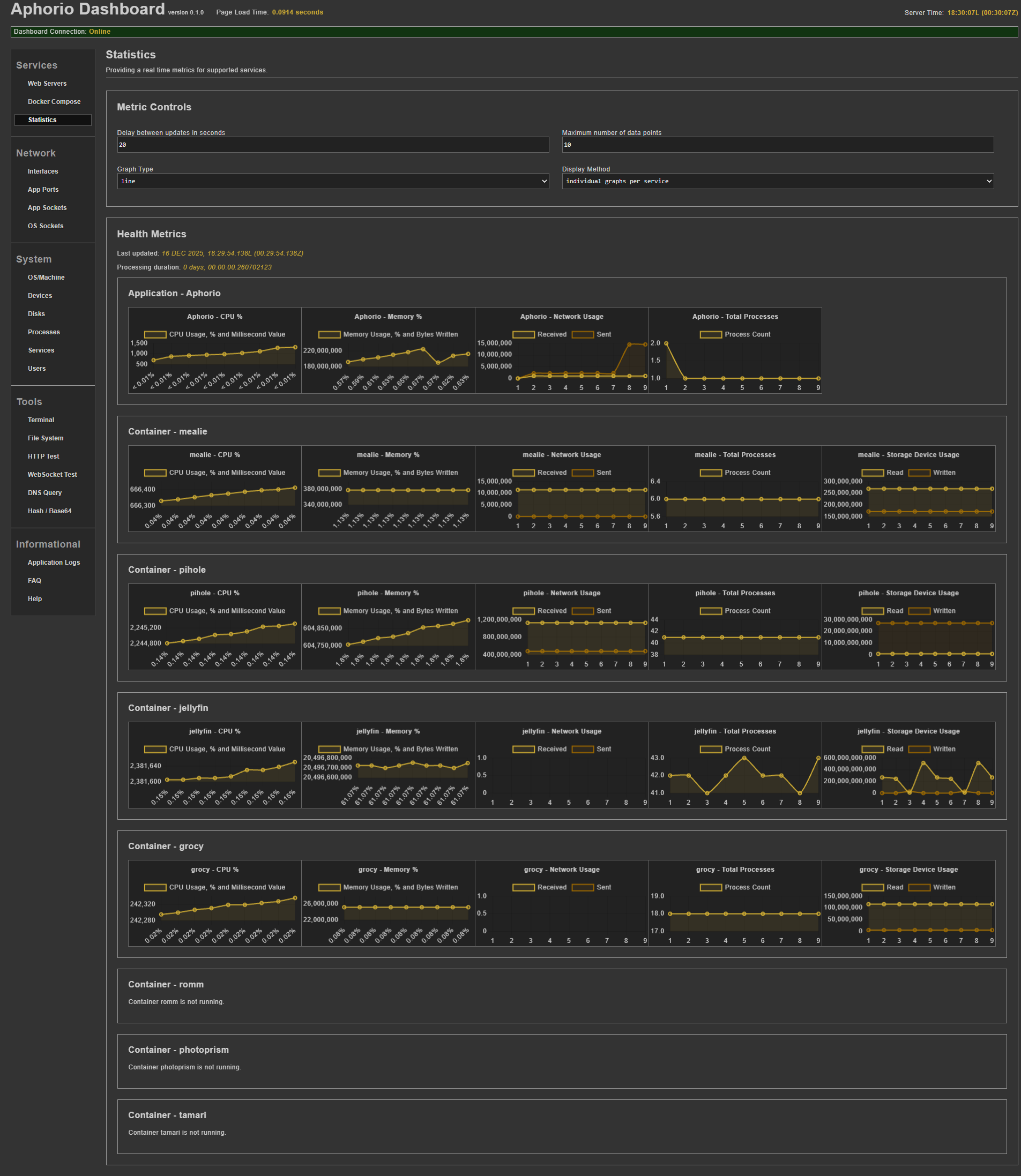Open the Web Servers page
The height and width of the screenshot is (1176, 1021).
[47, 84]
